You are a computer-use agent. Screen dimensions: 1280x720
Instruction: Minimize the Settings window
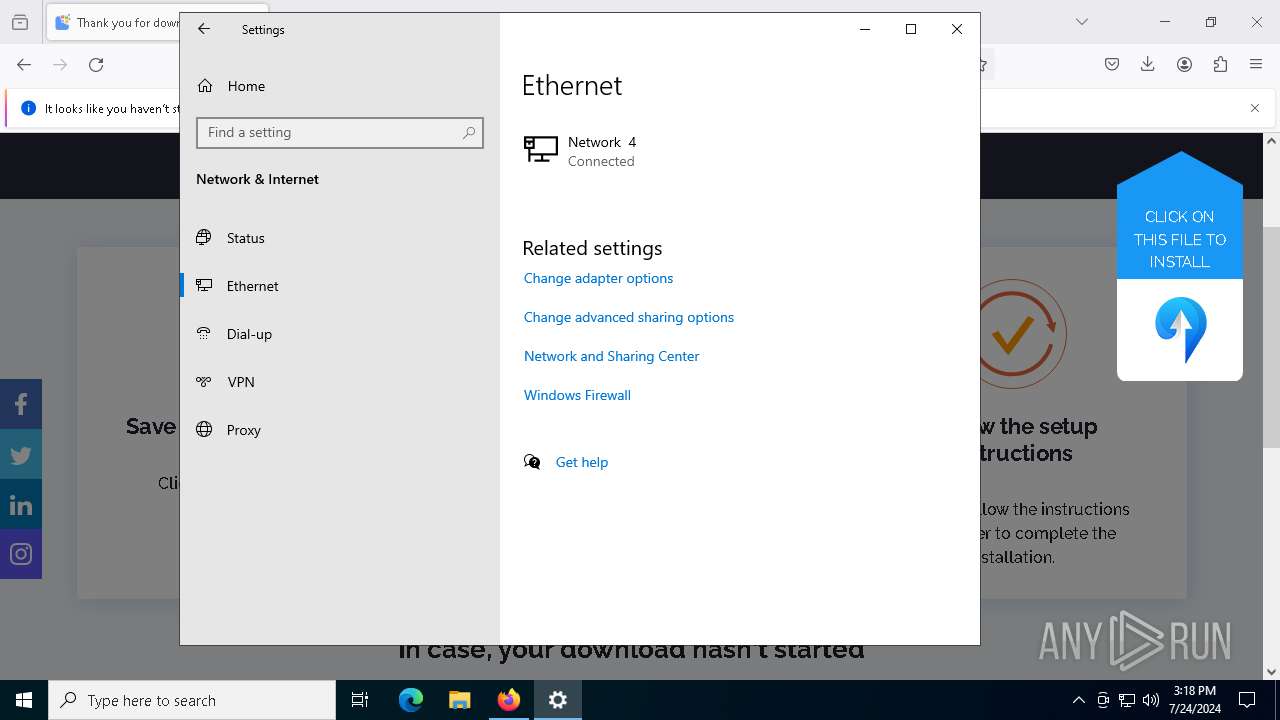tap(865, 29)
